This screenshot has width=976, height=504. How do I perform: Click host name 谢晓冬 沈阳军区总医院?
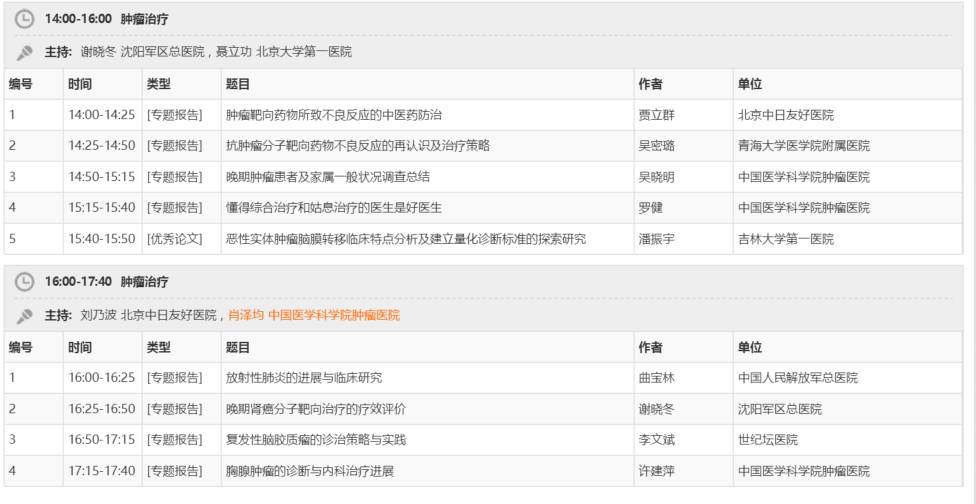click(143, 52)
